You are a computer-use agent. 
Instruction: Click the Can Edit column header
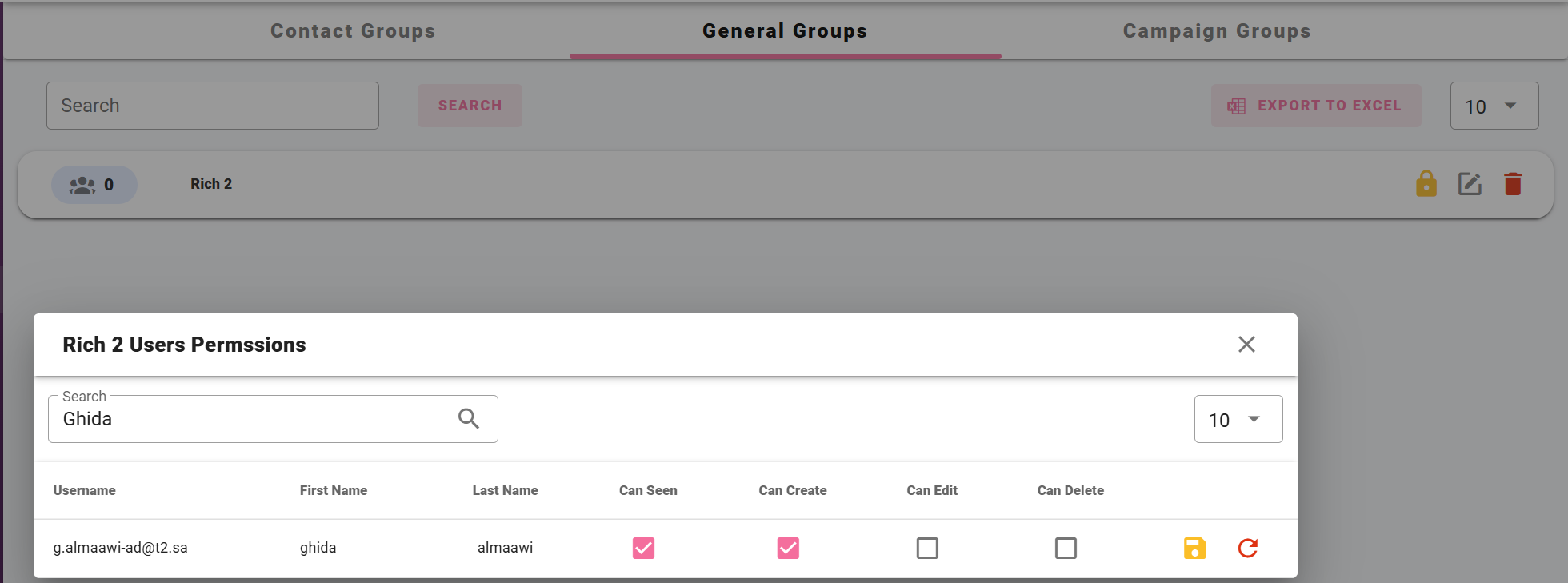[x=932, y=490]
